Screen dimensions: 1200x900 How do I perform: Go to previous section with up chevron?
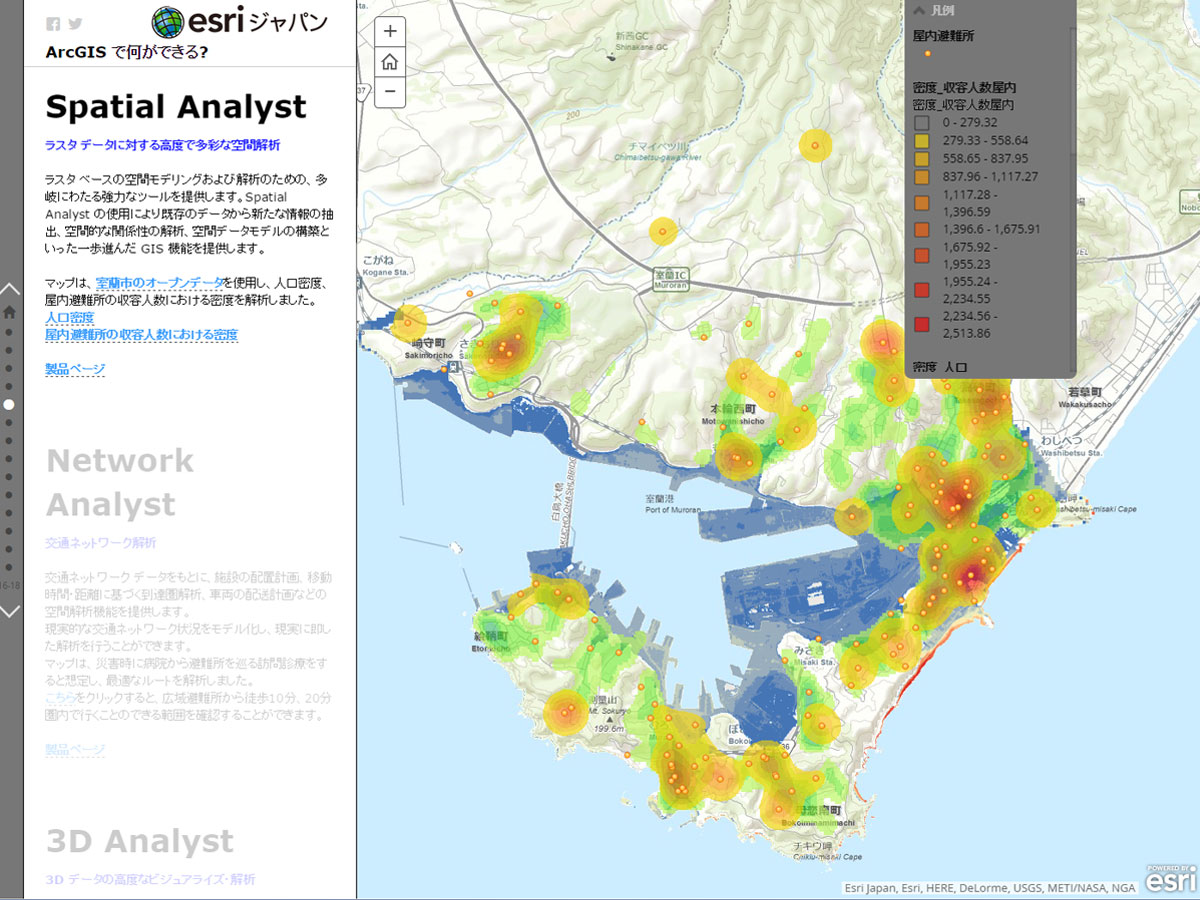pyautogui.click(x=9, y=289)
